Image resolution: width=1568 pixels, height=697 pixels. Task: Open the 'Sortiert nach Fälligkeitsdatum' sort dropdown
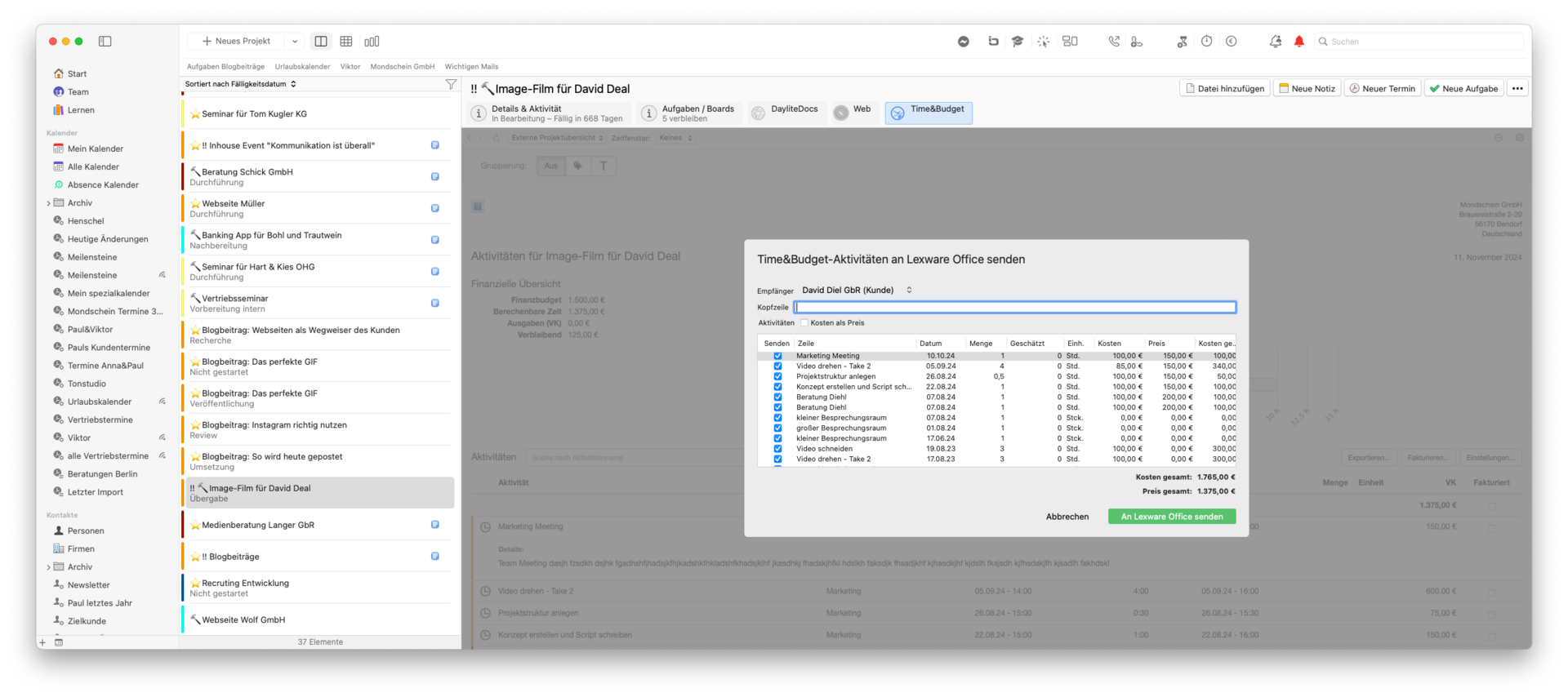pyautogui.click(x=240, y=84)
